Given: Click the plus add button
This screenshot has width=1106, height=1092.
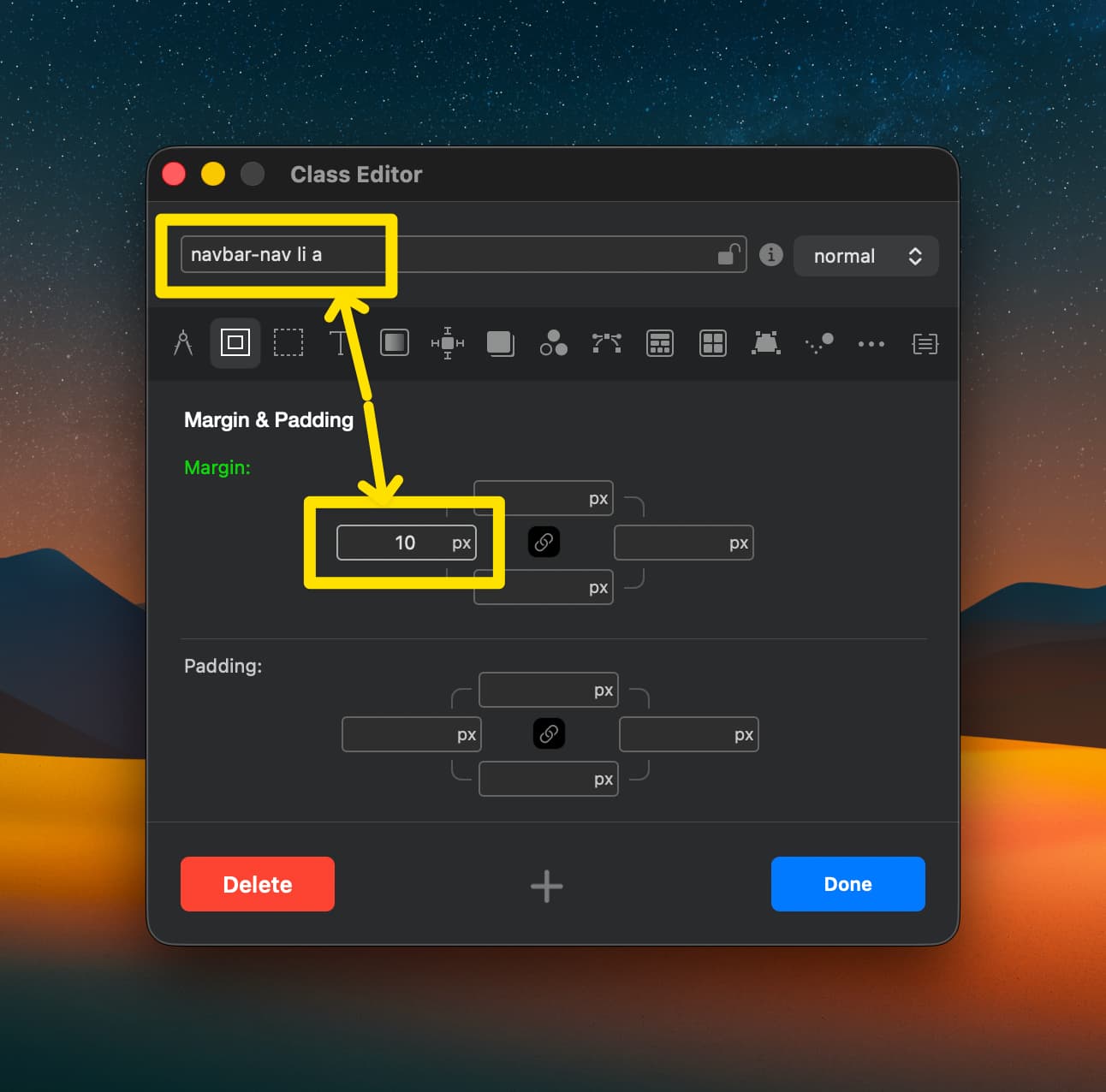Looking at the screenshot, I should tap(546, 887).
